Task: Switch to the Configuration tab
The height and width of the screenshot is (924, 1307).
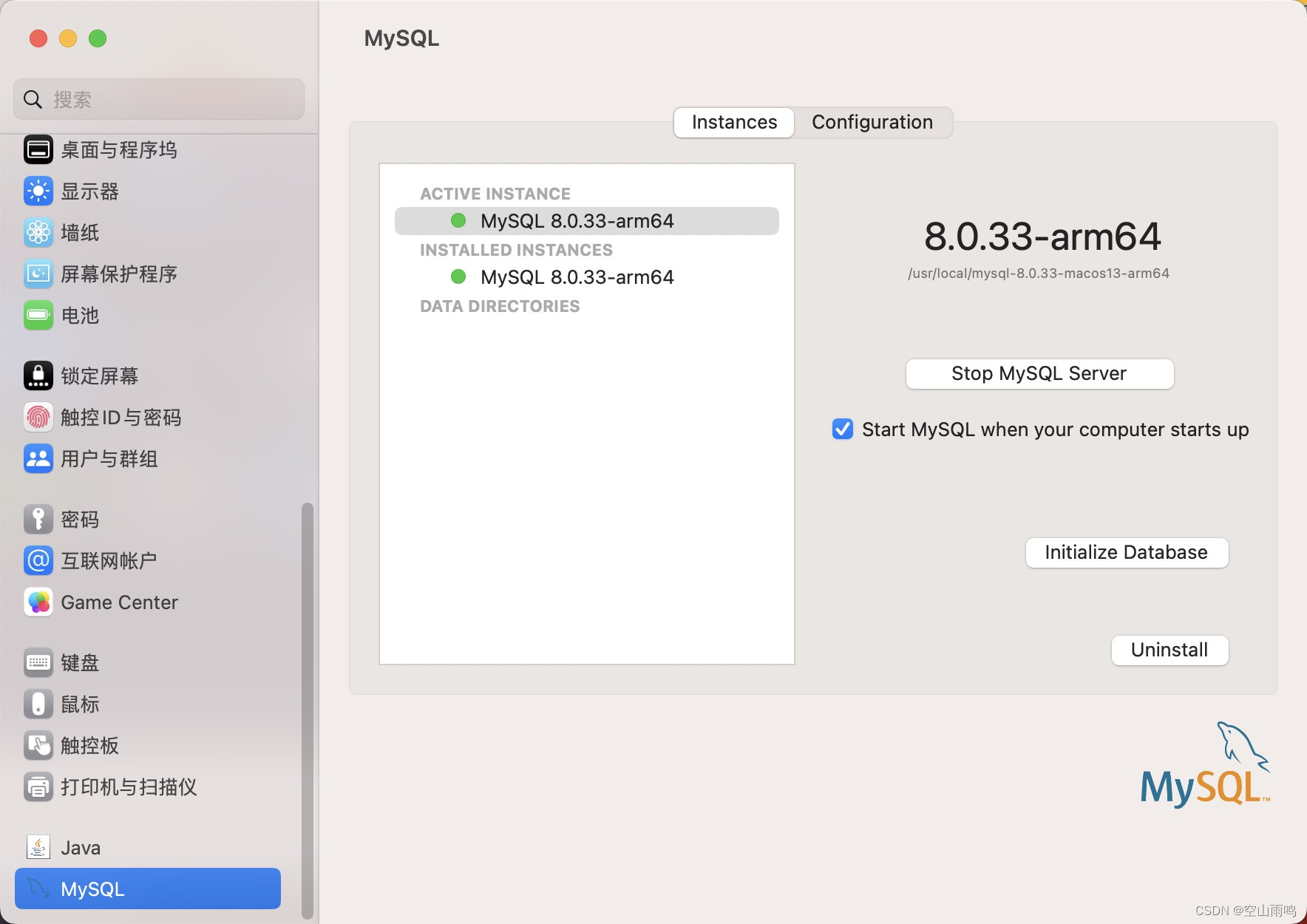Action: [x=872, y=122]
